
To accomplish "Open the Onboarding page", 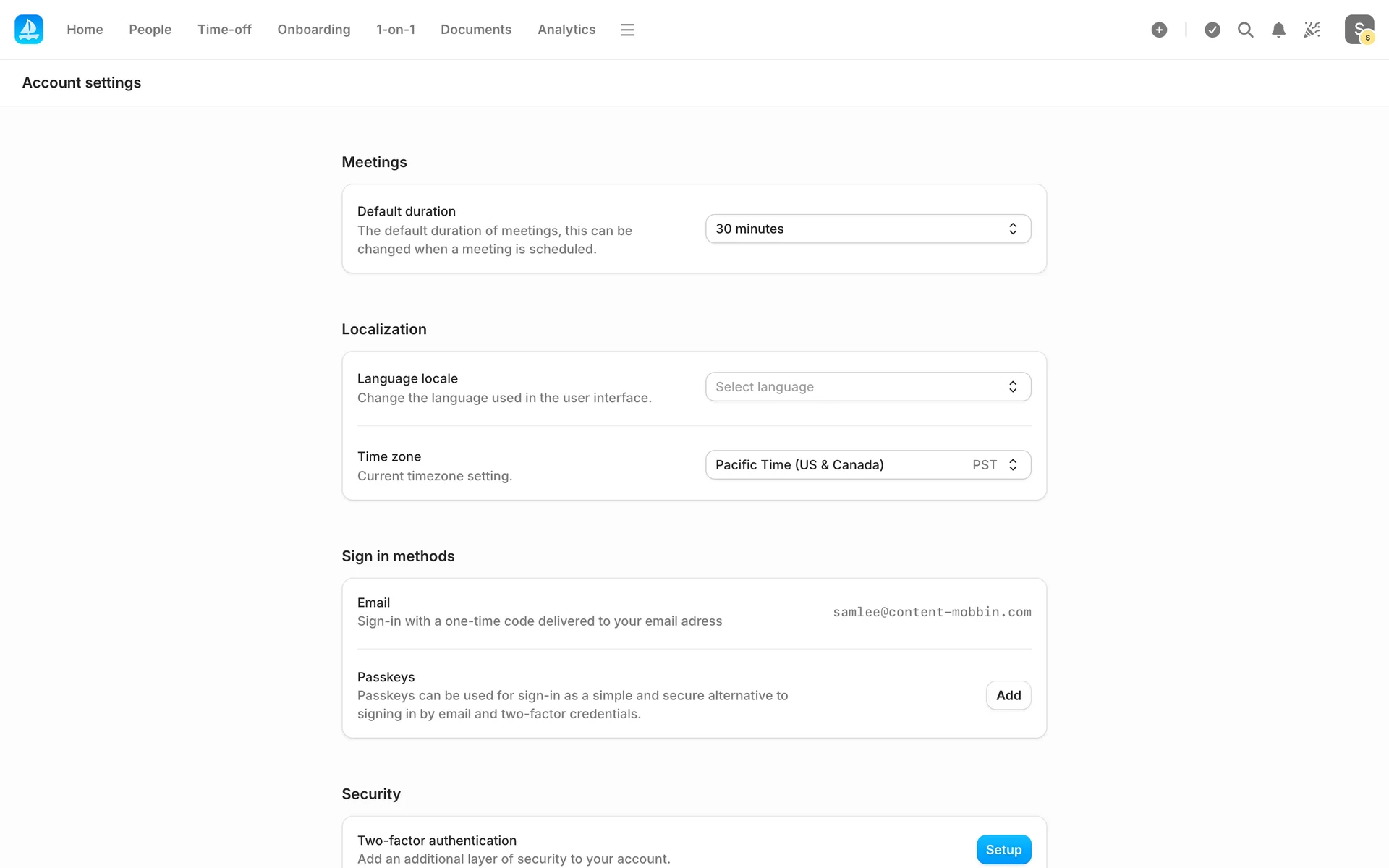I will (x=313, y=30).
